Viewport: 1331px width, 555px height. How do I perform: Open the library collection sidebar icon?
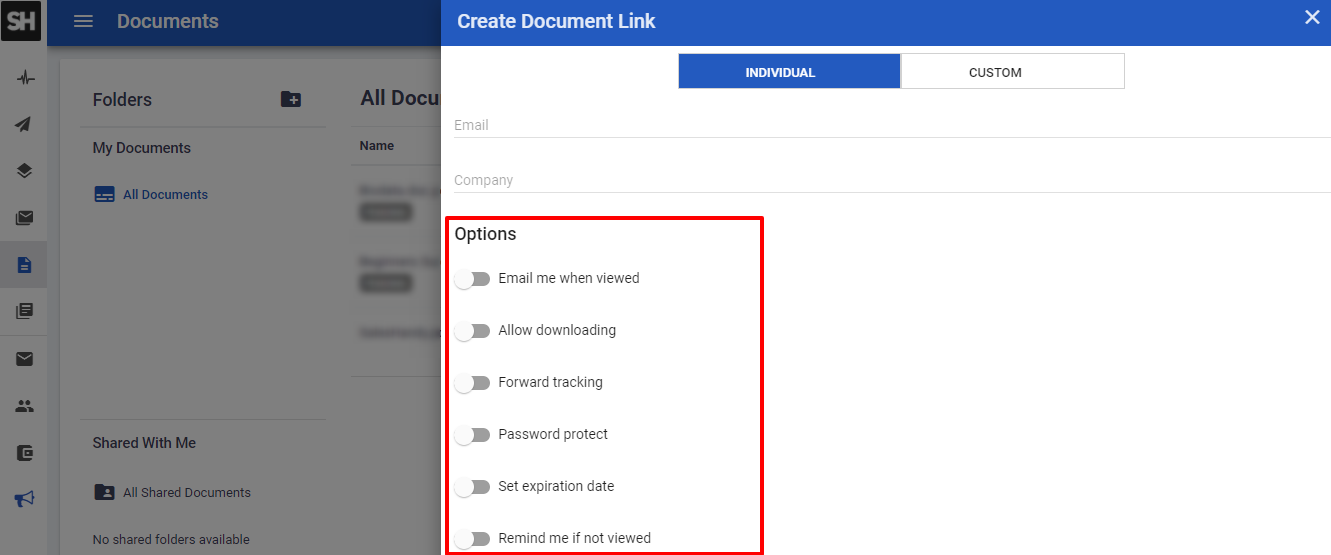coord(25,311)
